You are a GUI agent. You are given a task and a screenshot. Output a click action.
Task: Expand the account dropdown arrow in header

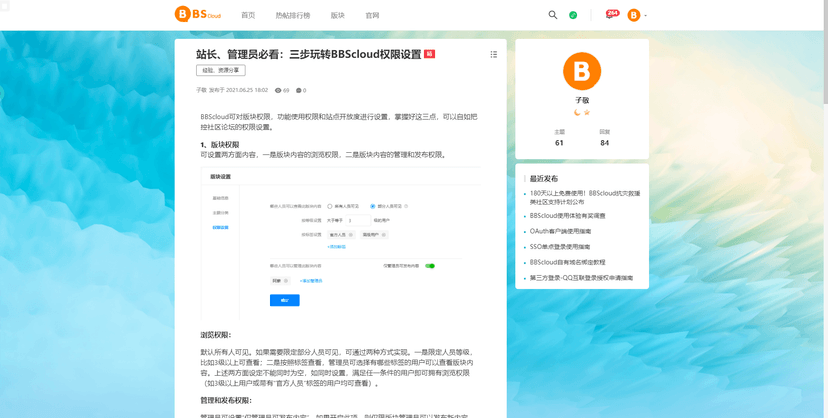click(646, 15)
